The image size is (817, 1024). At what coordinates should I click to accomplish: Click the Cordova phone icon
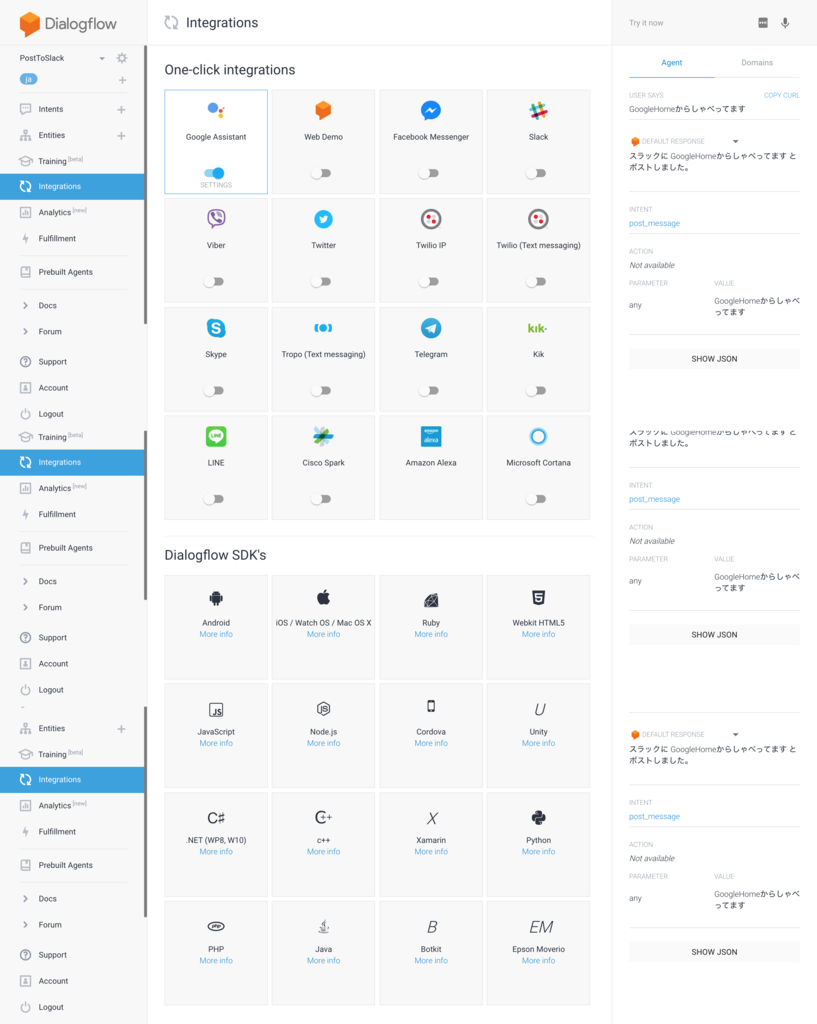coord(431,706)
